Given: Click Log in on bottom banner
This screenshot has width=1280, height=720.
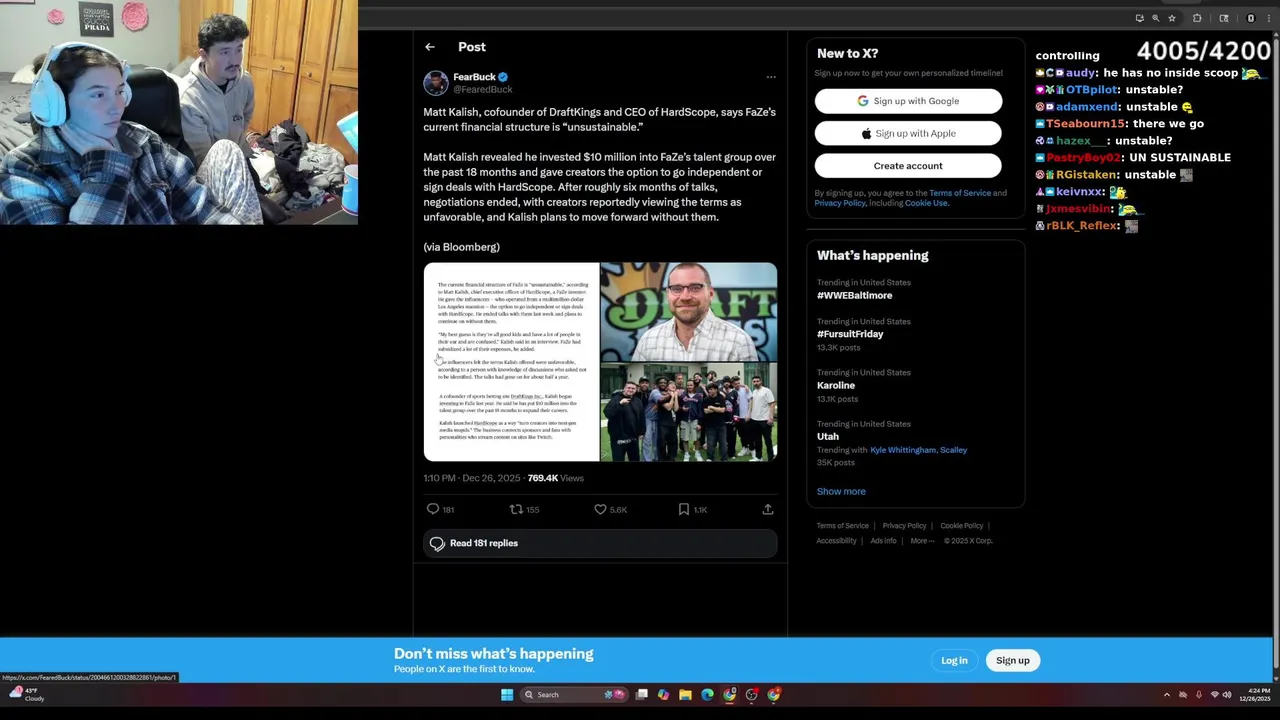Looking at the screenshot, I should click(954, 660).
